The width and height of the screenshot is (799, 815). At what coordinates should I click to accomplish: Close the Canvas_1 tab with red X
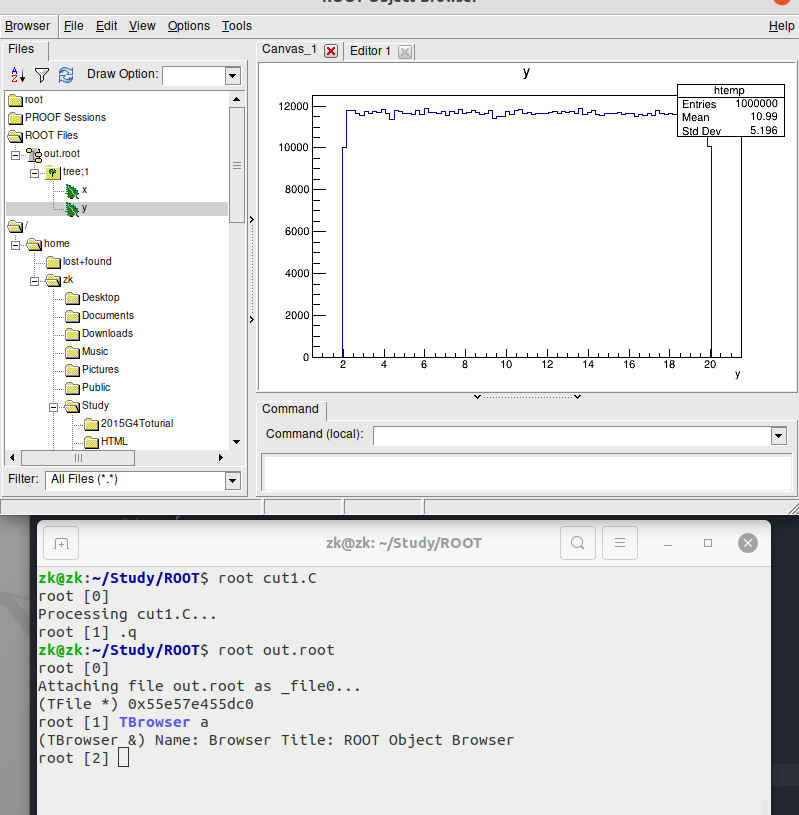point(331,51)
